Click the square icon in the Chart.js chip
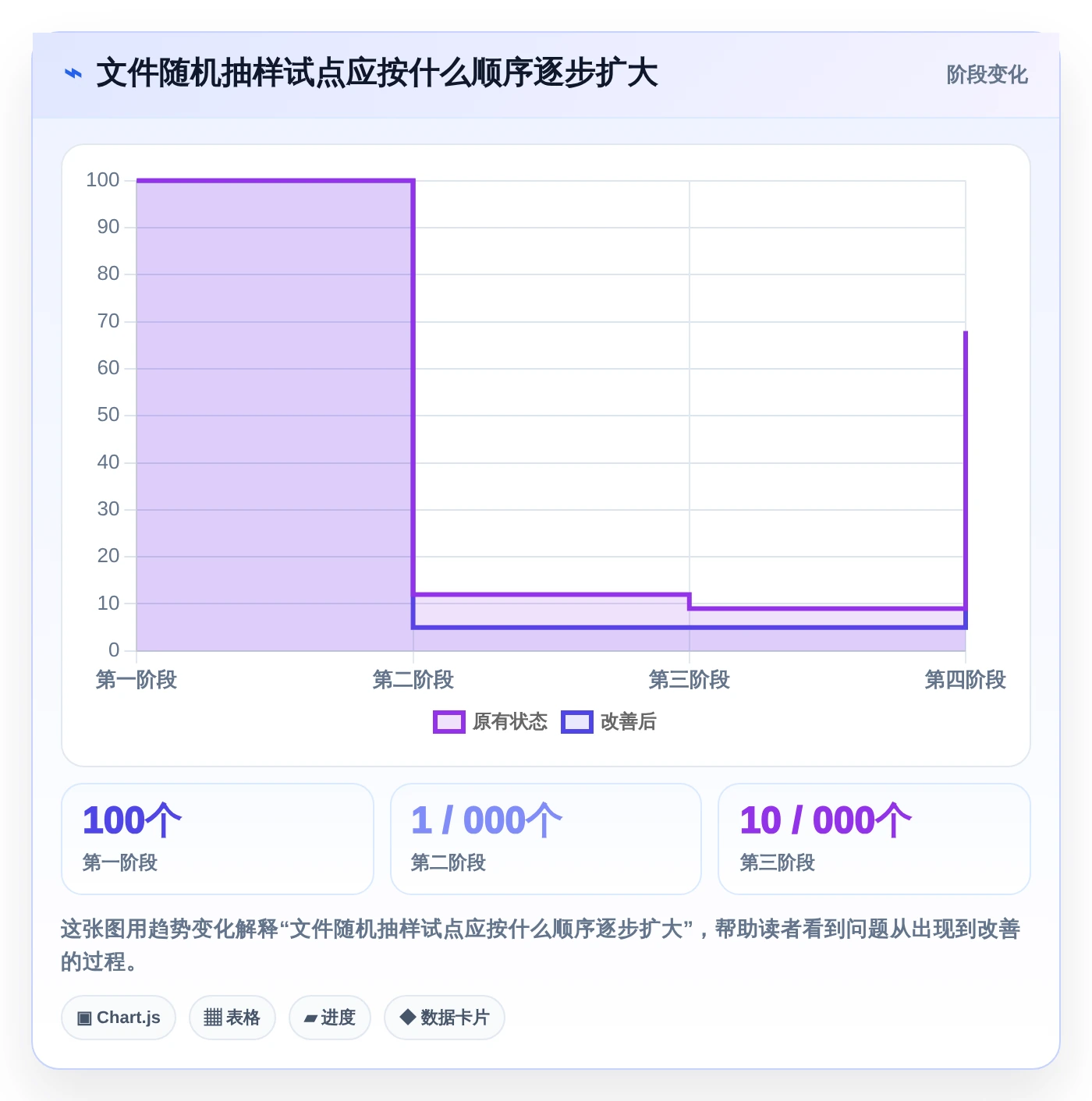 [84, 1018]
